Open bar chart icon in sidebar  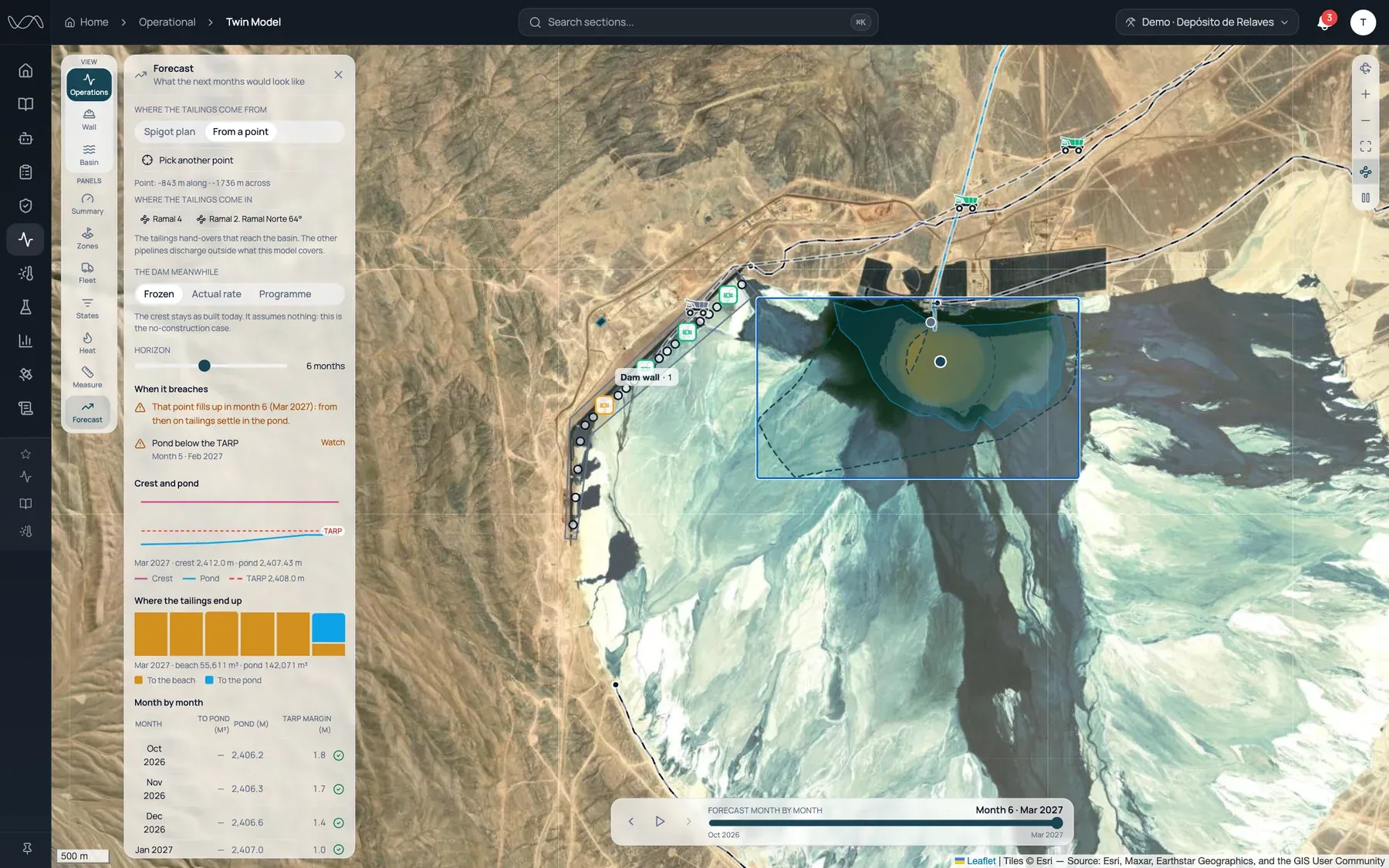click(x=25, y=340)
